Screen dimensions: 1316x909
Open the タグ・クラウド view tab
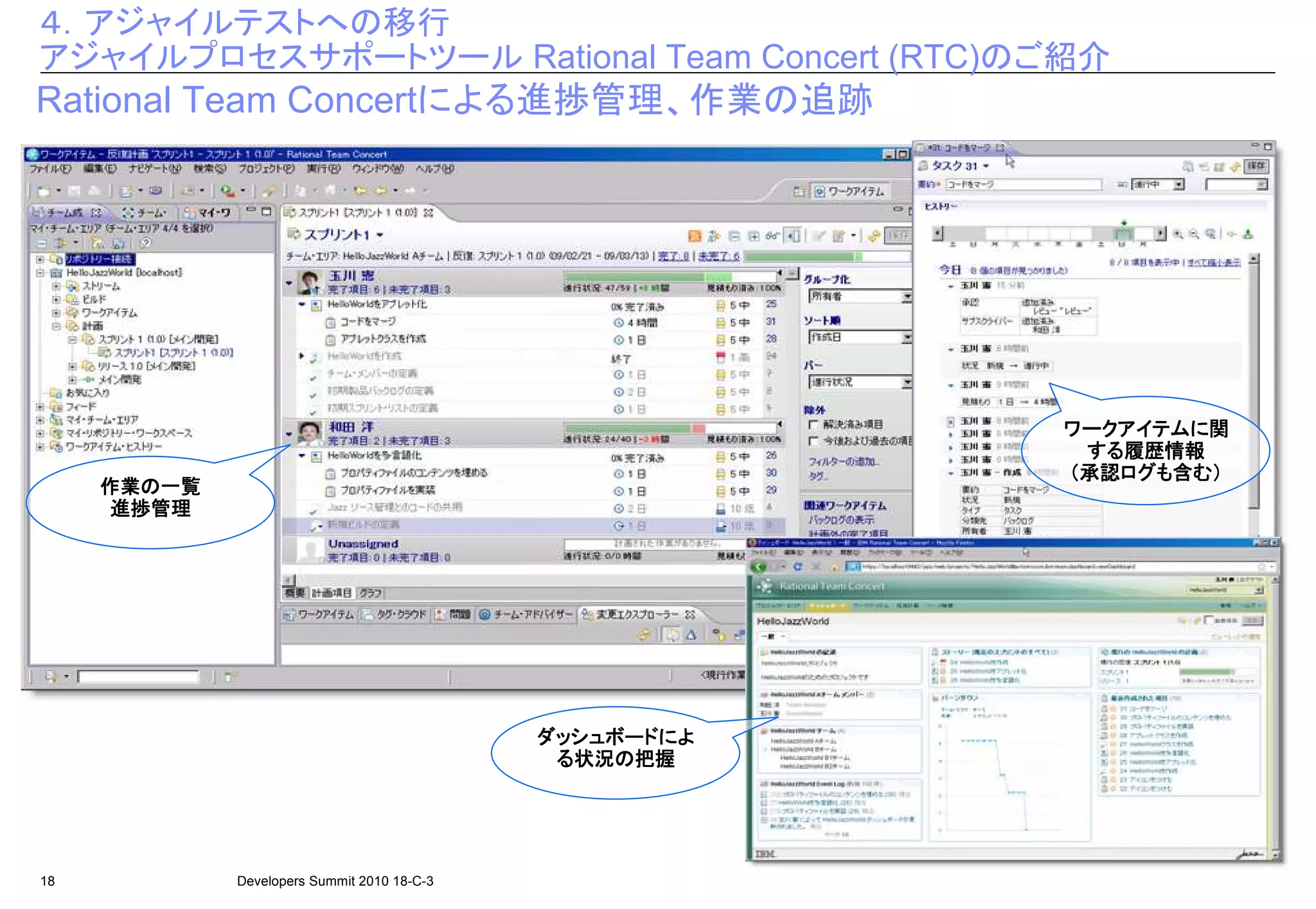pyautogui.click(x=395, y=615)
